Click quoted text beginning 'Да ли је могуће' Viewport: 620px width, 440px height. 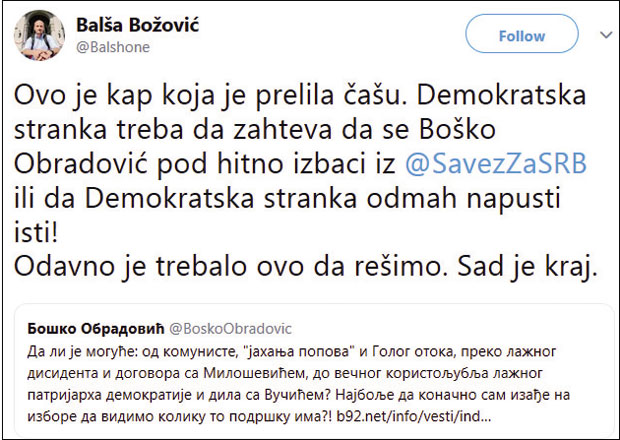pos(300,349)
